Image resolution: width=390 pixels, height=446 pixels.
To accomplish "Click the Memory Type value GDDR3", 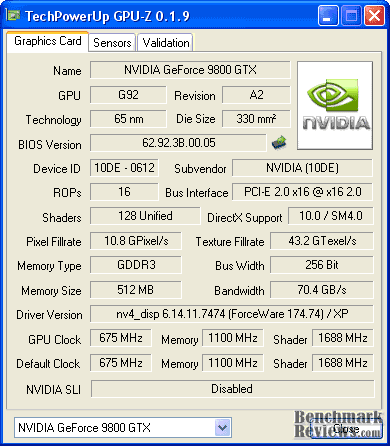I will 136,265.
